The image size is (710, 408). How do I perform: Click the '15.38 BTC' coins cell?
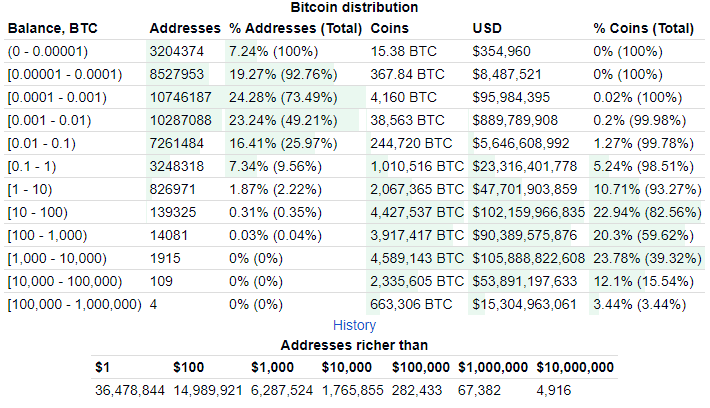click(x=403, y=51)
